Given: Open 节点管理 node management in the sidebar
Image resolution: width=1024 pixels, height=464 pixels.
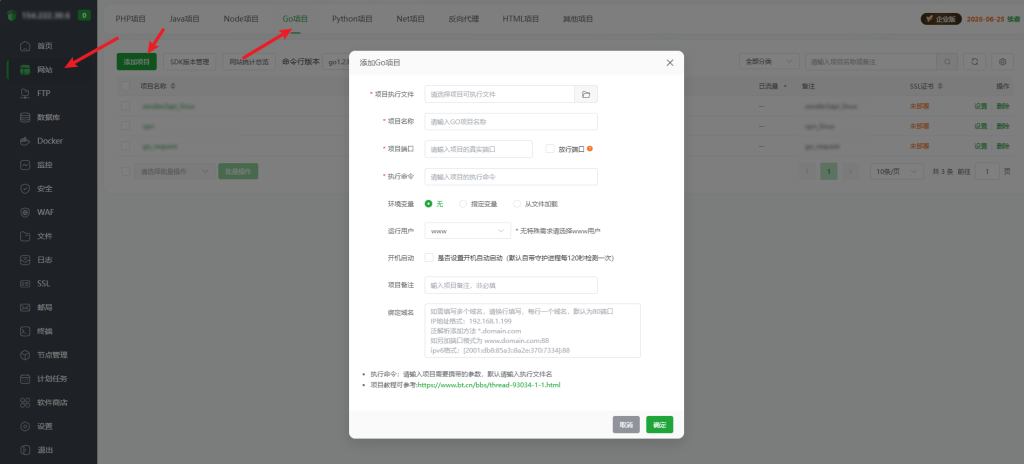Looking at the screenshot, I should point(52,355).
